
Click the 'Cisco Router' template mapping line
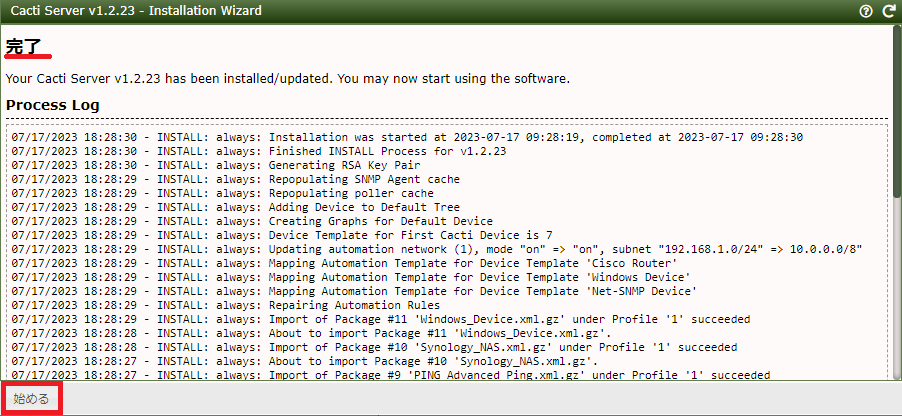pyautogui.click(x=343, y=263)
